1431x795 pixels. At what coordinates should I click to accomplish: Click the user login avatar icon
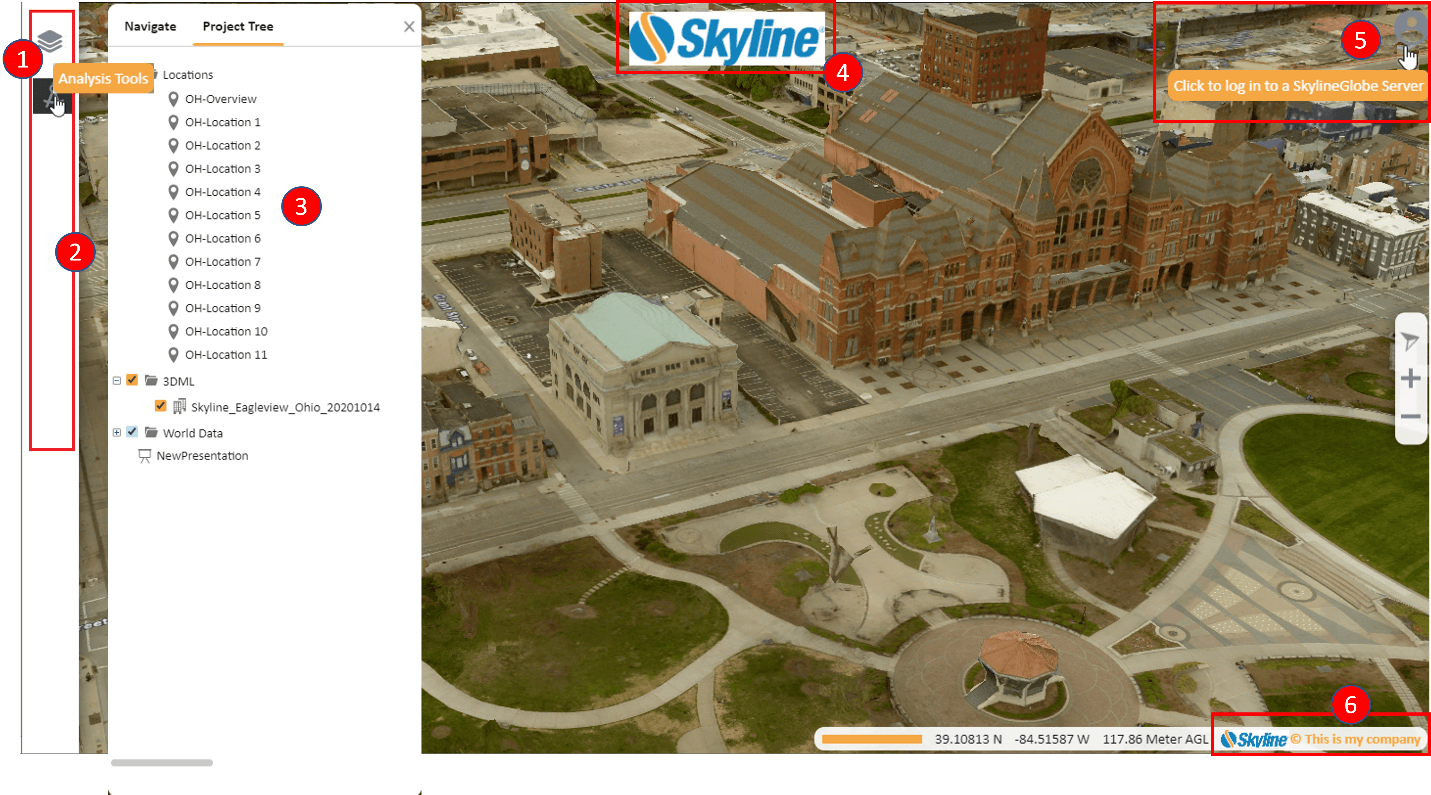click(x=1410, y=30)
